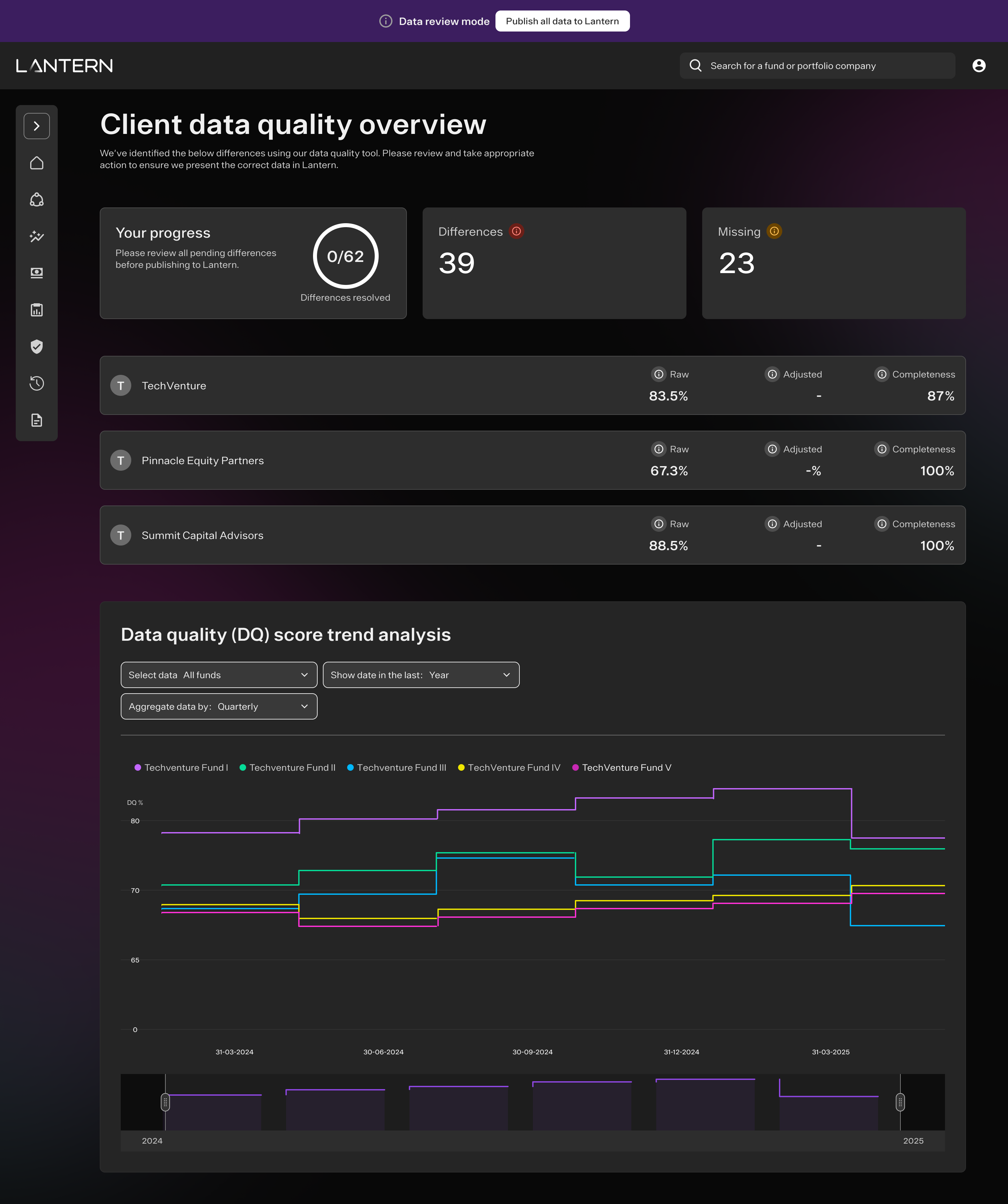
Task: Click the search magnifier icon
Action: 696,65
